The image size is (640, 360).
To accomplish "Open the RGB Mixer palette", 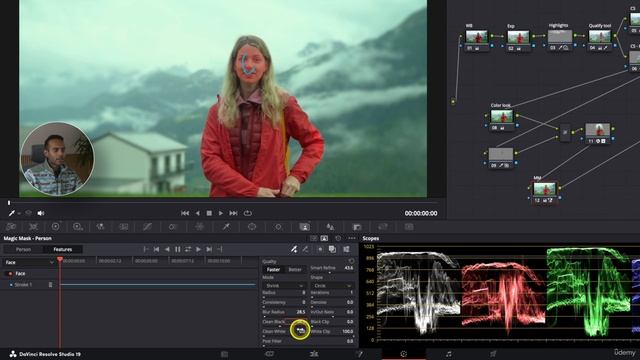I will tap(100, 227).
